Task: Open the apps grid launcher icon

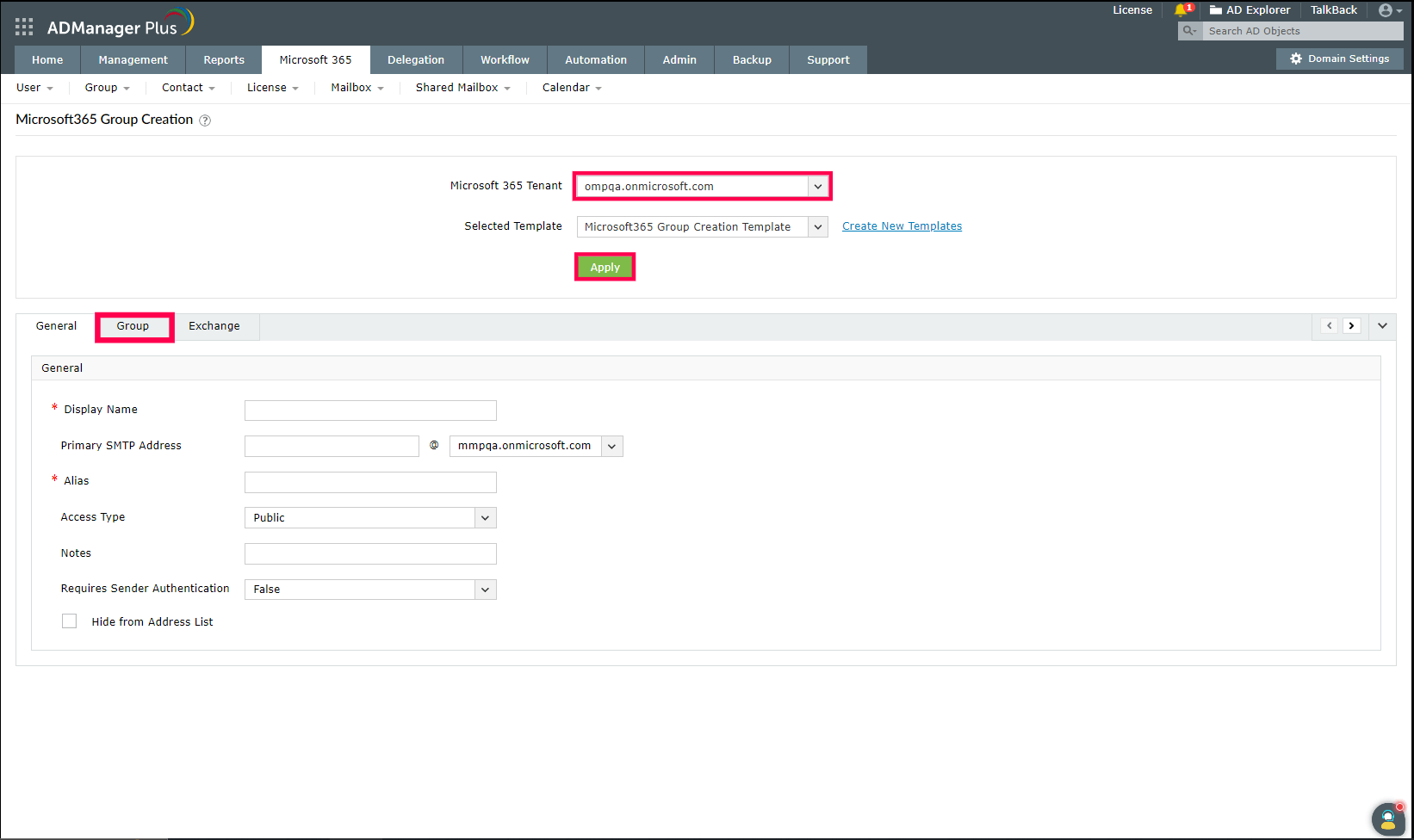Action: pos(24,28)
